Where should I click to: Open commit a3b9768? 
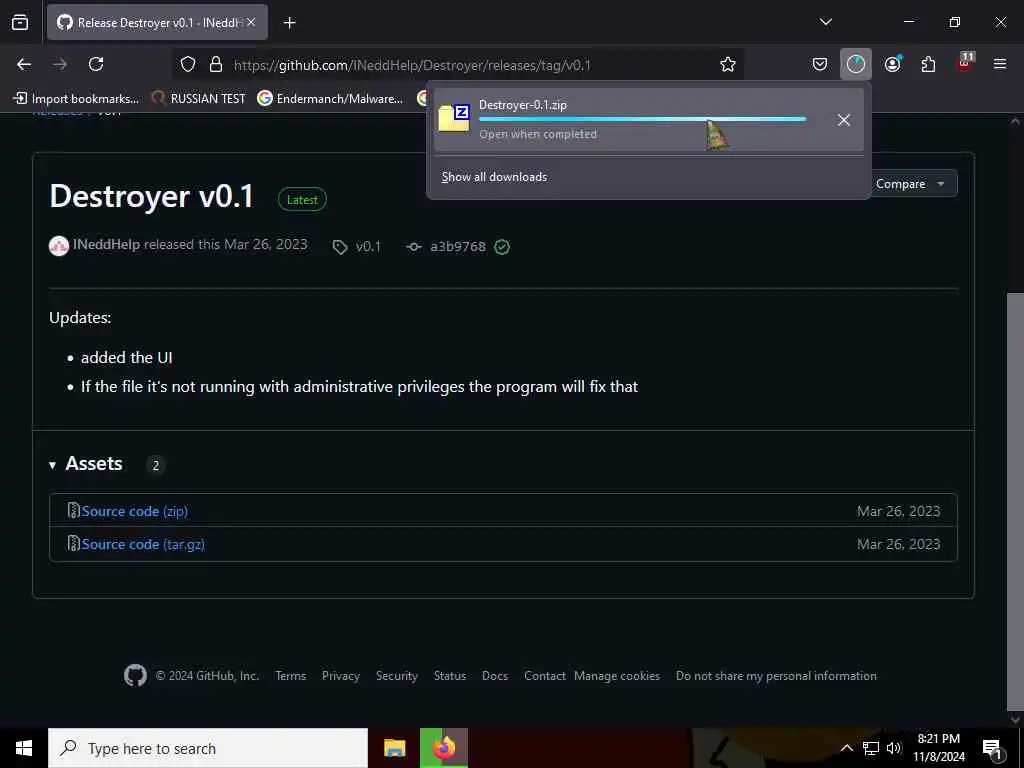point(458,247)
